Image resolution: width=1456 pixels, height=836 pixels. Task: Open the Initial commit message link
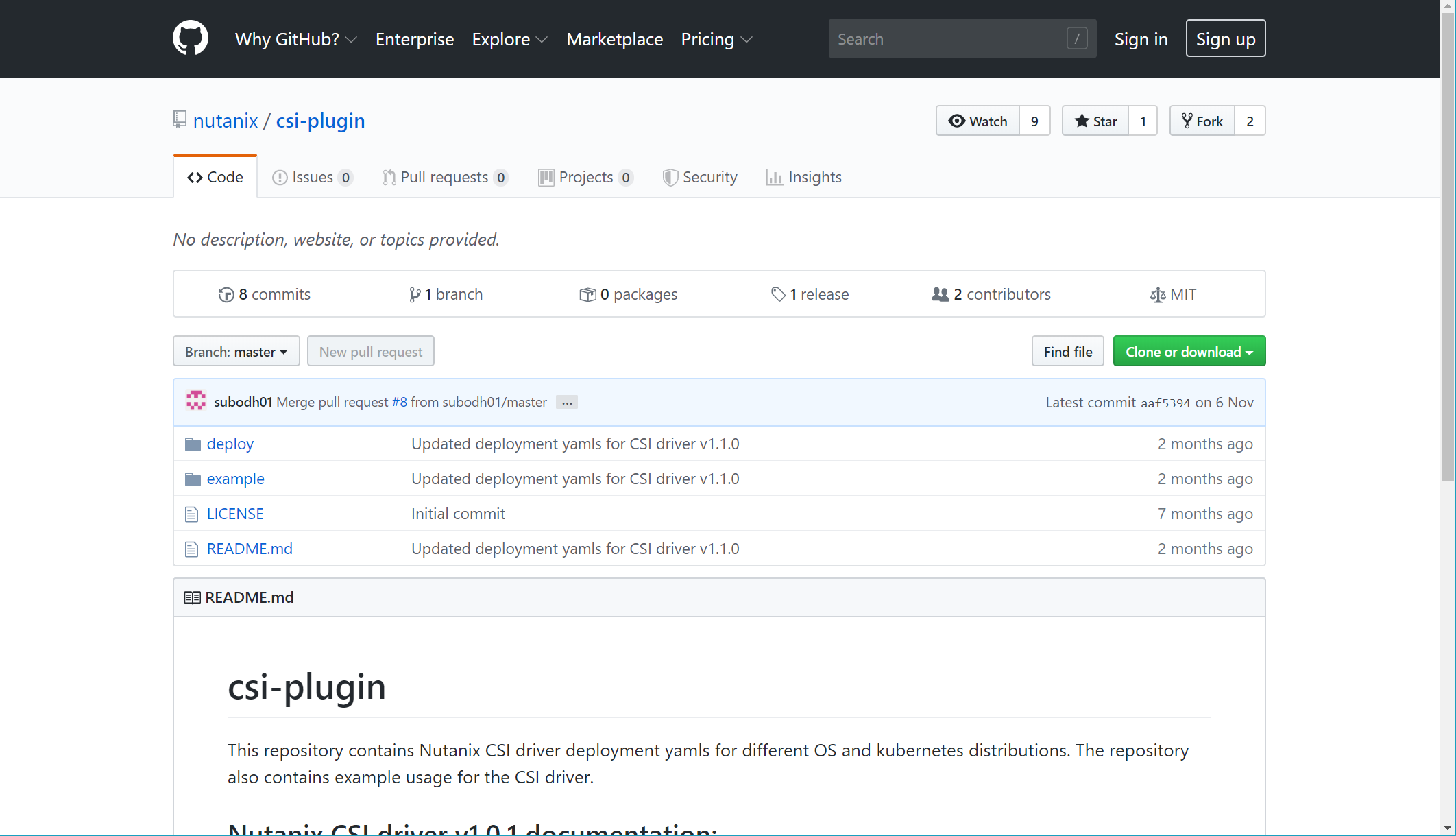pyautogui.click(x=458, y=514)
